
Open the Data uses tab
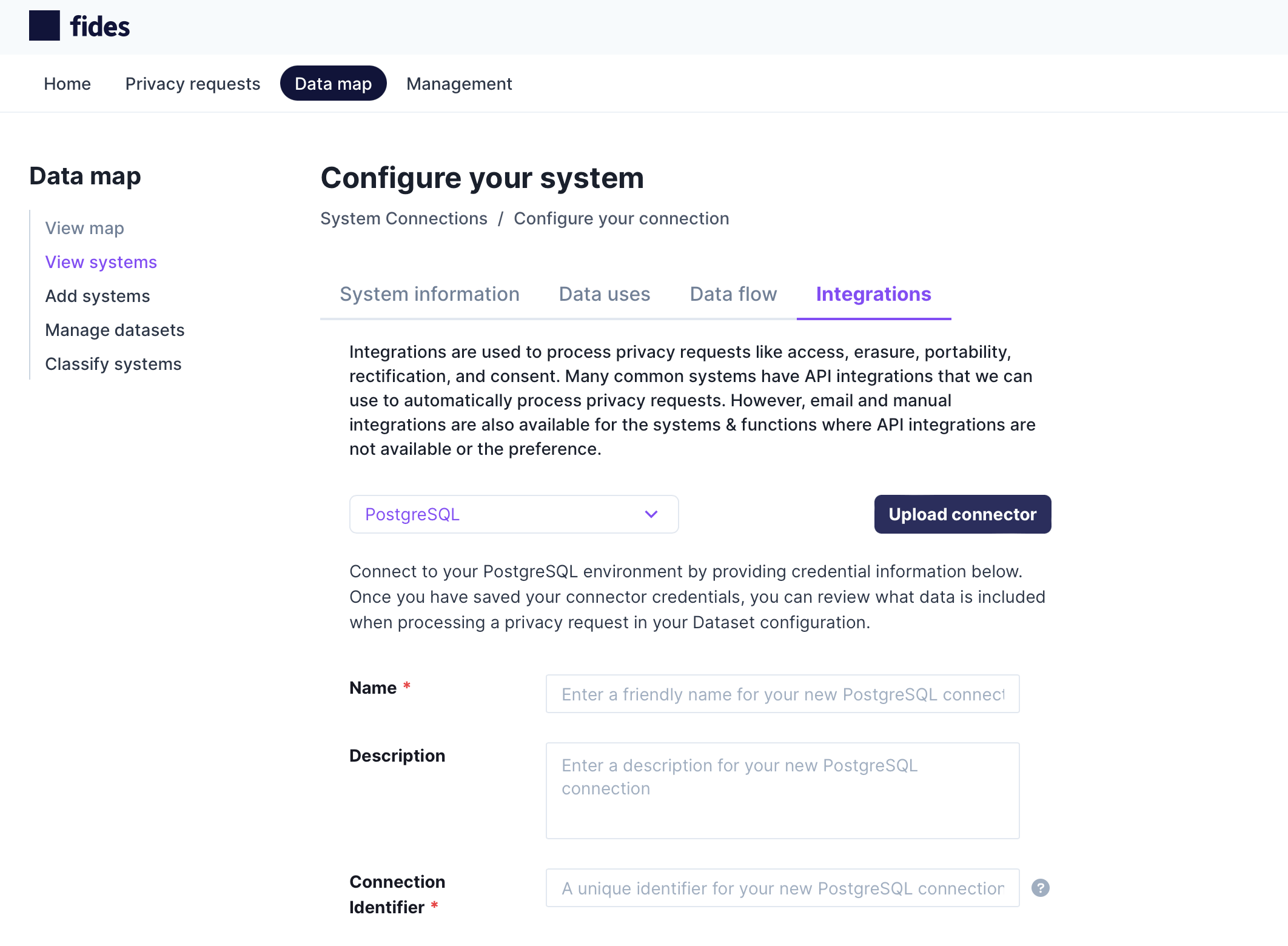[x=605, y=294]
